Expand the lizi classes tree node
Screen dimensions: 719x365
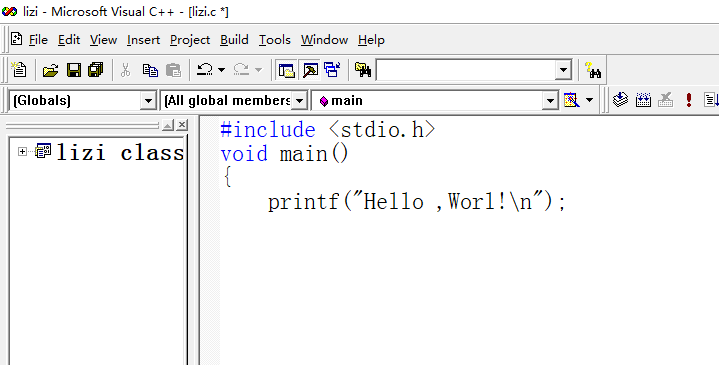click(22, 151)
